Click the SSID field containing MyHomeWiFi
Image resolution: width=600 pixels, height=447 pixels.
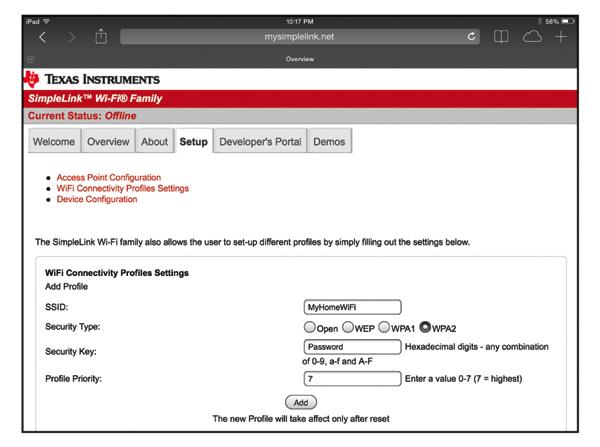coord(352,307)
